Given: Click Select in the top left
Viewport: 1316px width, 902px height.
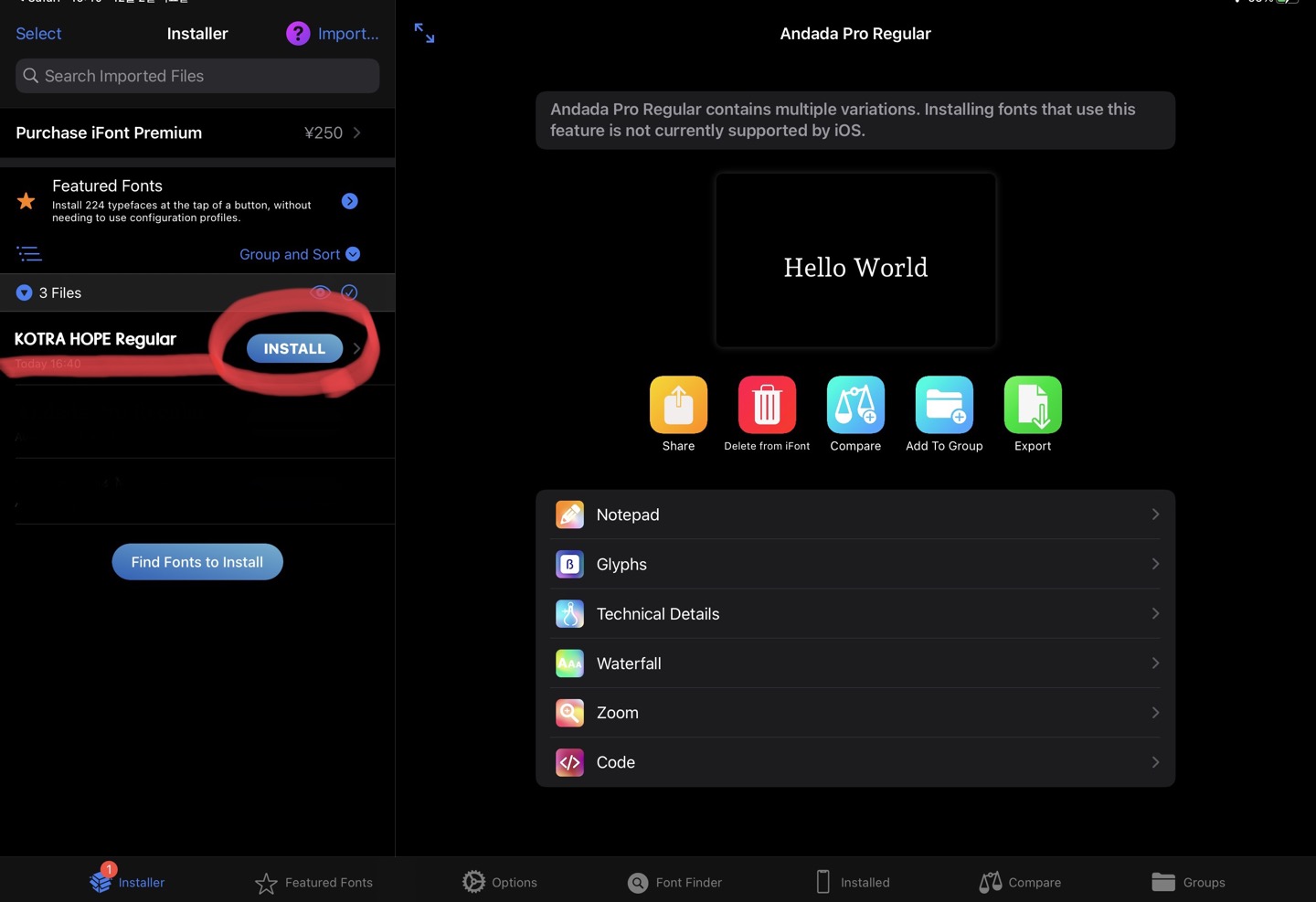Looking at the screenshot, I should (x=38, y=34).
